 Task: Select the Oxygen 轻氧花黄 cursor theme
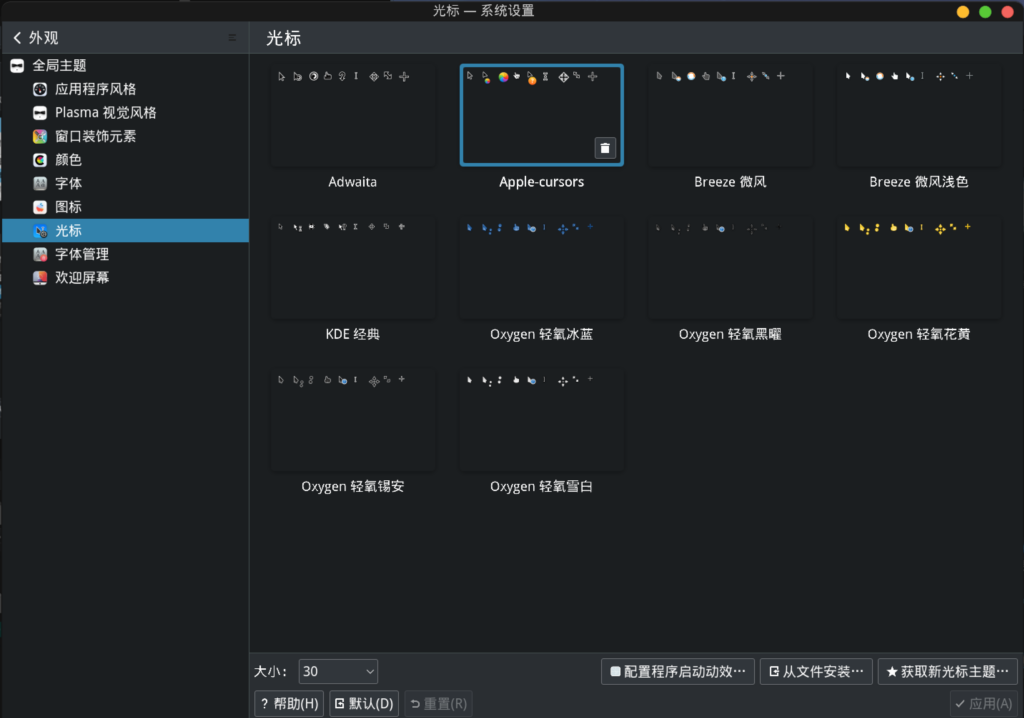coord(919,267)
